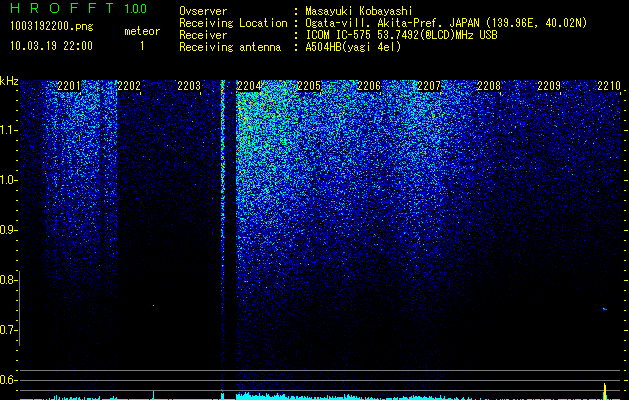Click Ogata-vill. Akita-Pref. JAPAN location text
The width and height of the screenshot is (629, 400).
[446, 23]
